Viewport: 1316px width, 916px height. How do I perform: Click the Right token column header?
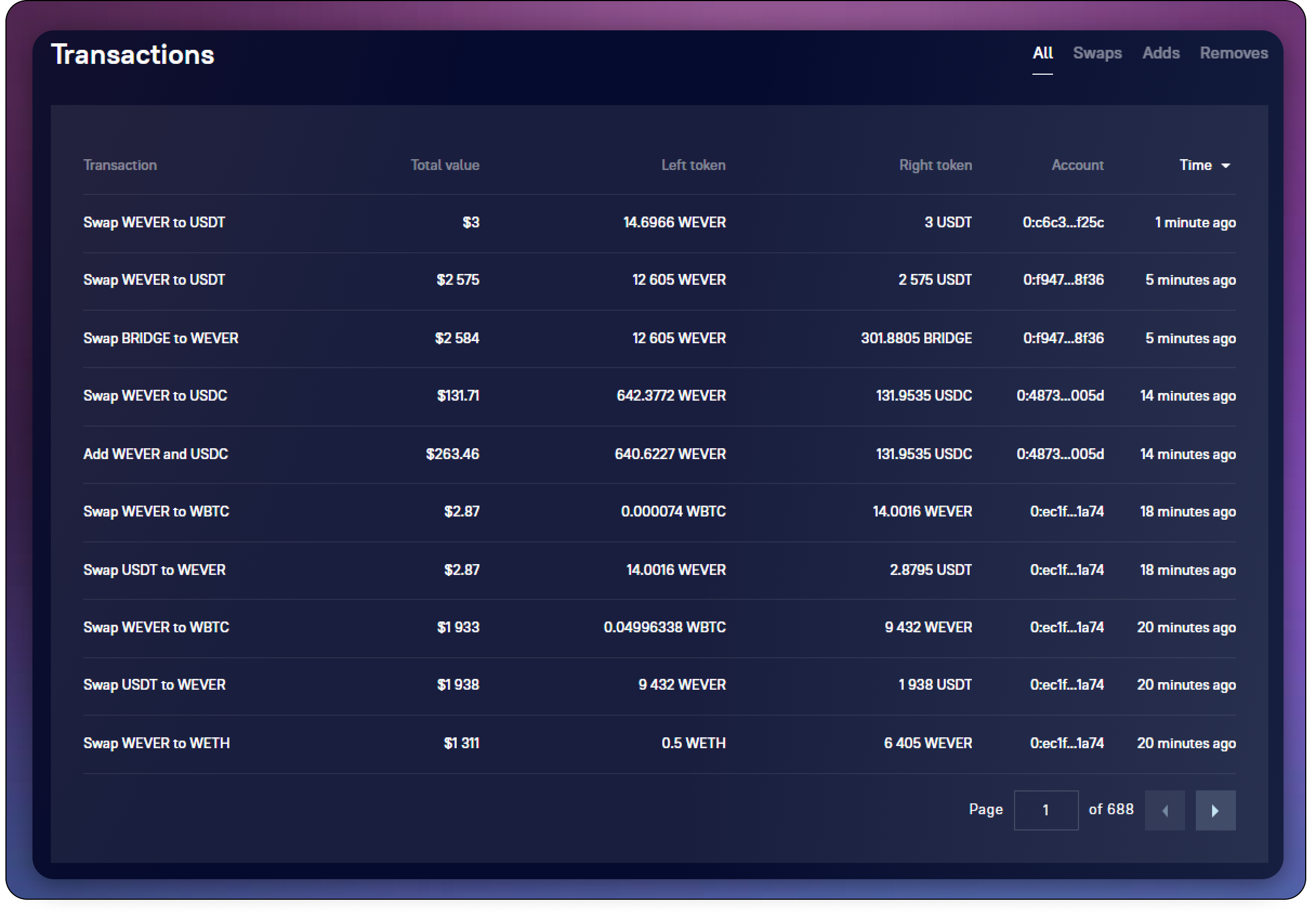935,165
